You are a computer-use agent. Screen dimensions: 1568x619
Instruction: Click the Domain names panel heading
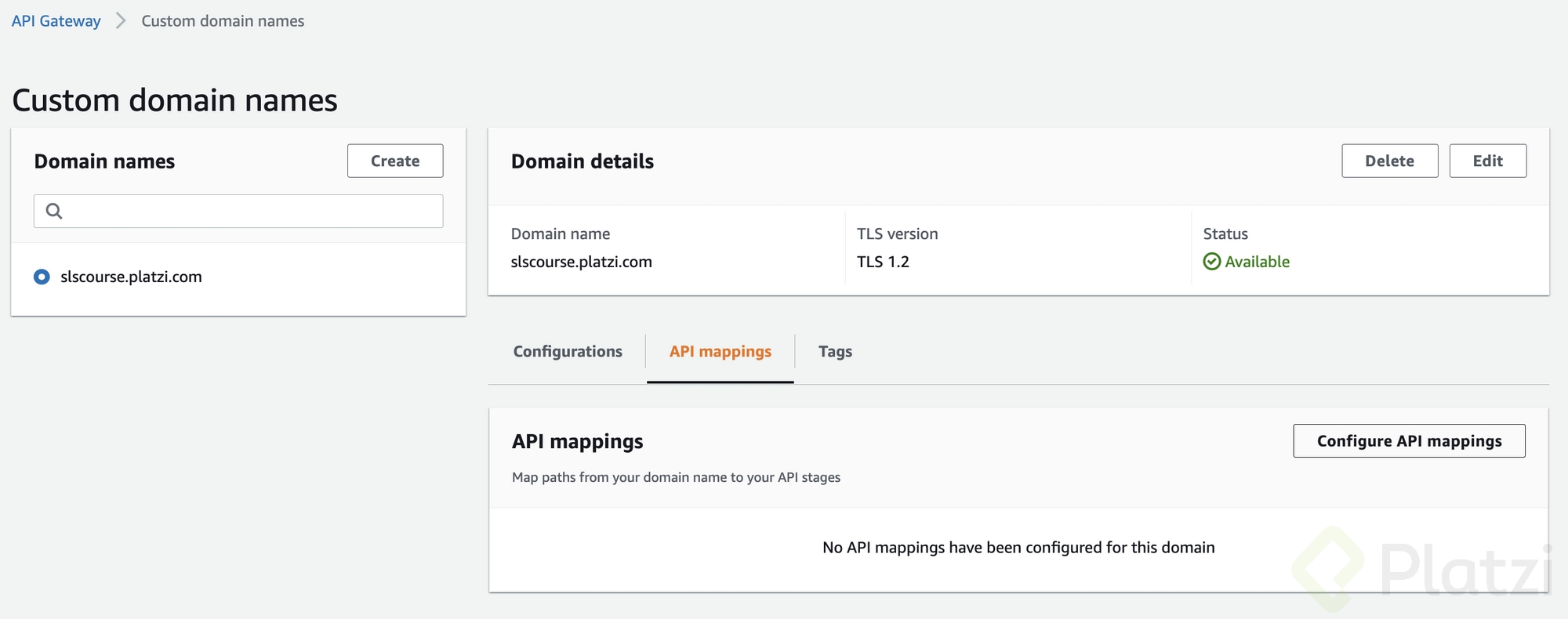click(104, 161)
